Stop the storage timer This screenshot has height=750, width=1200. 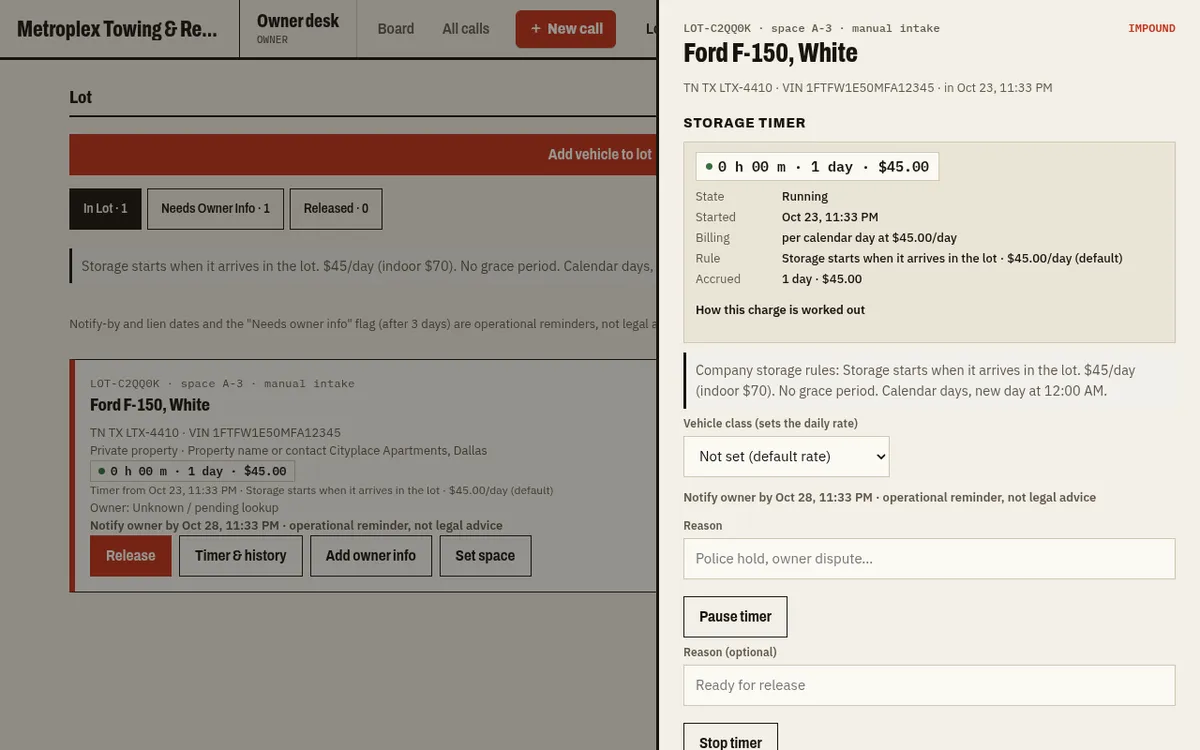731,738
